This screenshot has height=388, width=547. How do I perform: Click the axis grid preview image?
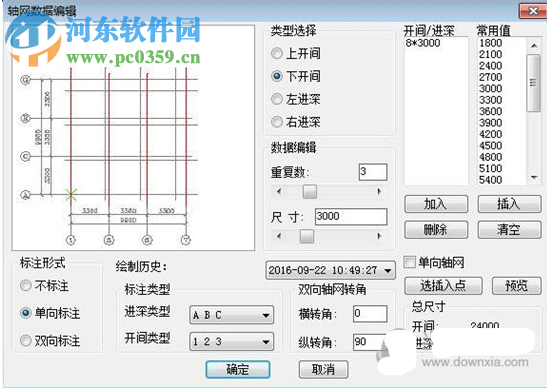pyautogui.click(x=133, y=138)
